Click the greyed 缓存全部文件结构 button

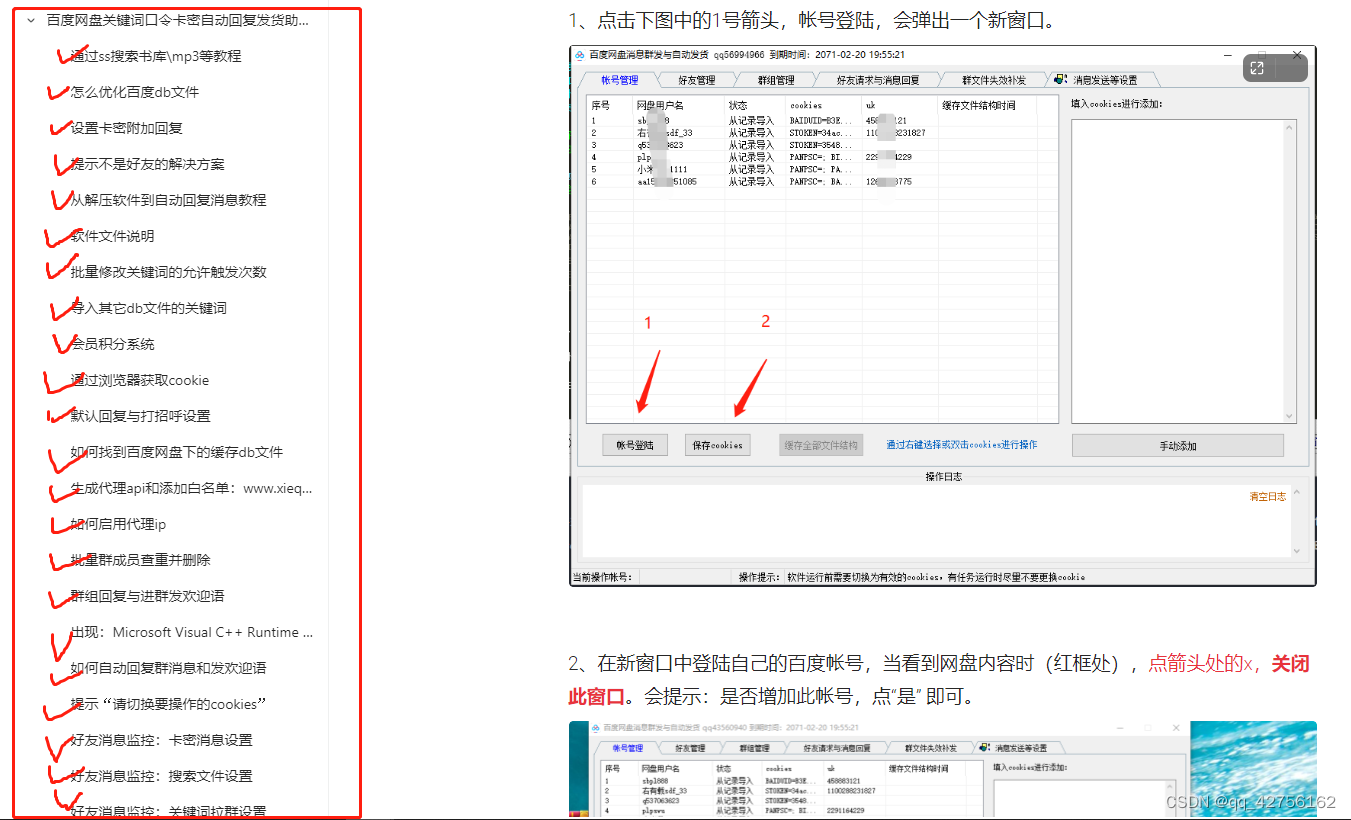(821, 445)
